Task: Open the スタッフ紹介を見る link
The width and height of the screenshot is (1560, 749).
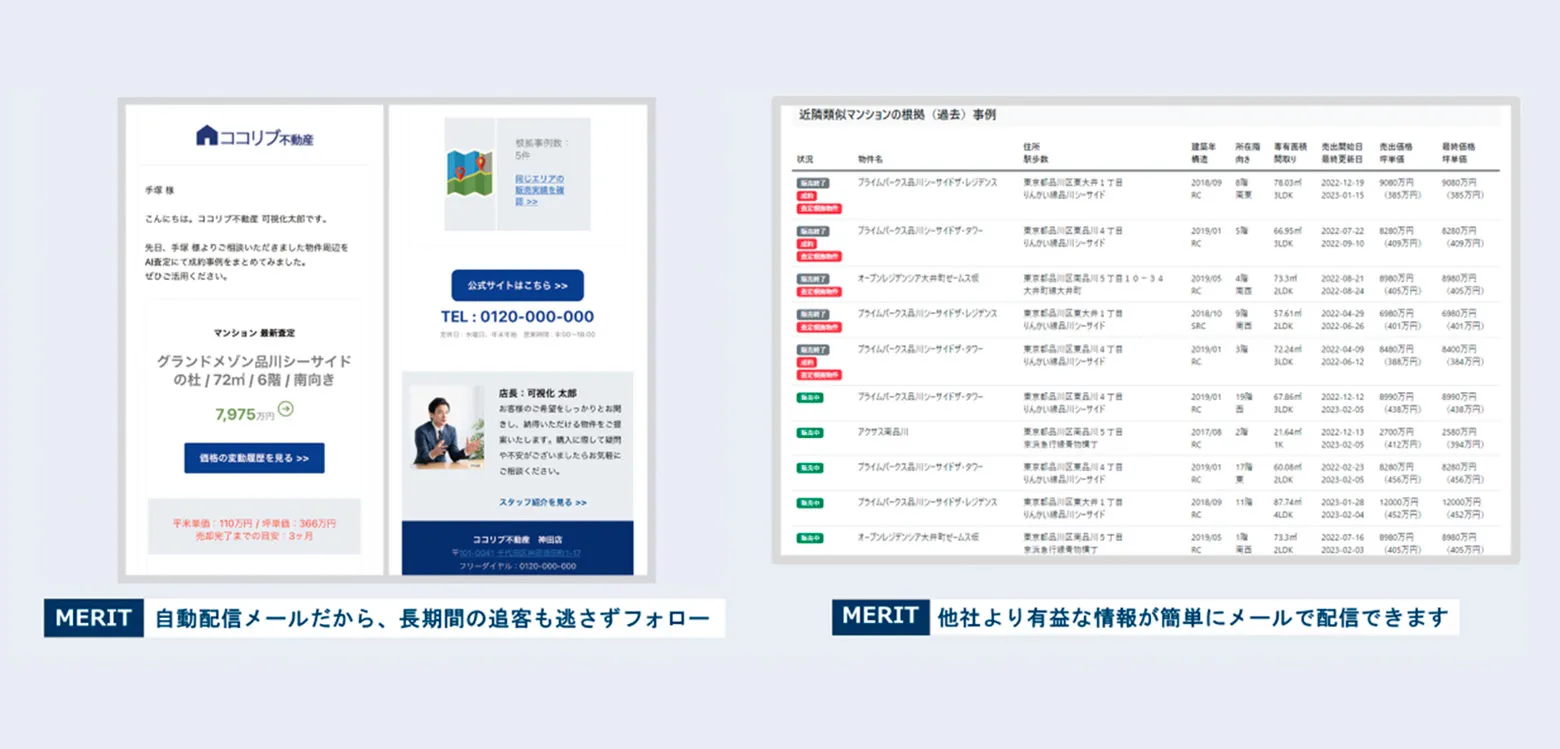Action: pos(542,502)
